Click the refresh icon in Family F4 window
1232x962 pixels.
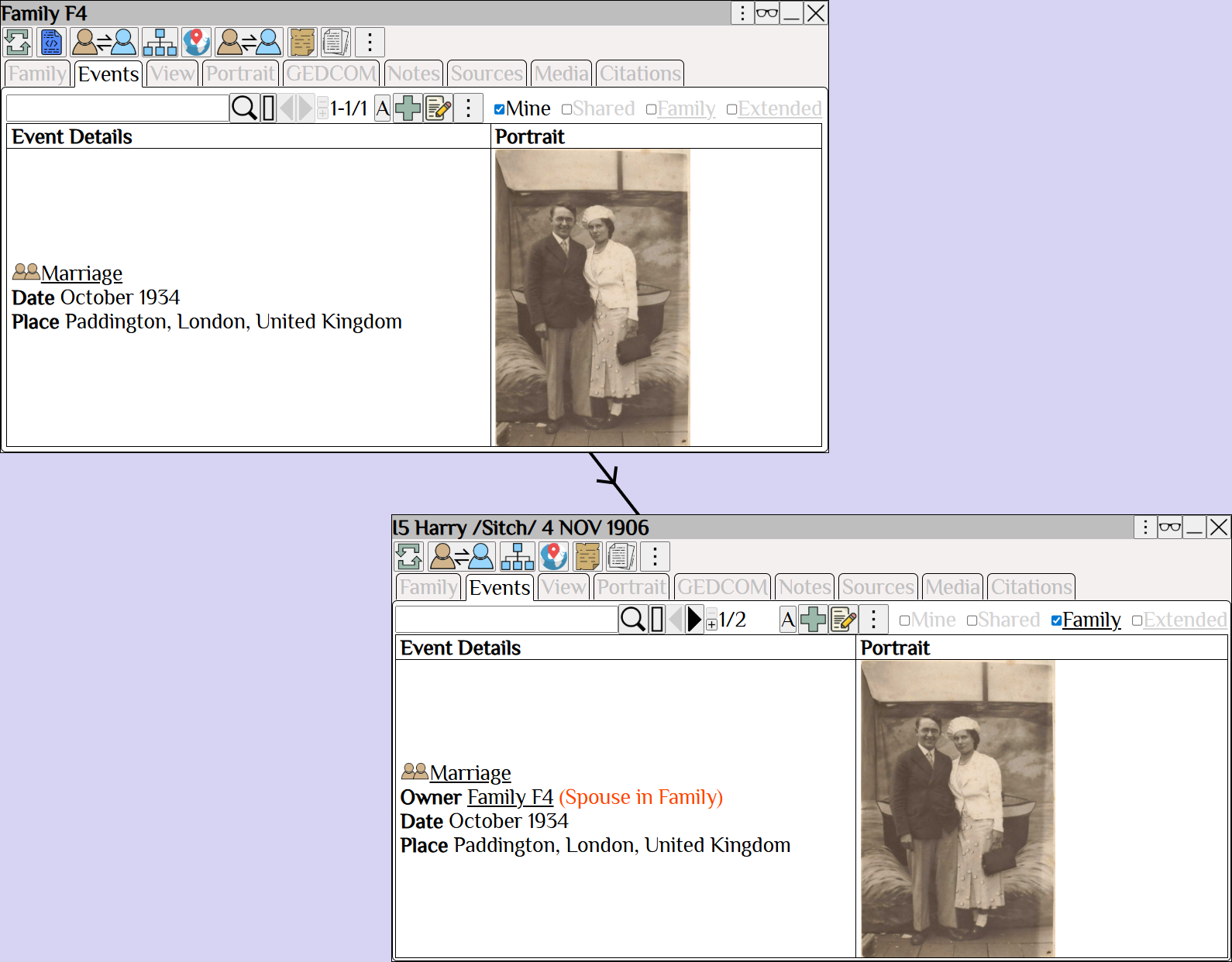pyautogui.click(x=17, y=43)
